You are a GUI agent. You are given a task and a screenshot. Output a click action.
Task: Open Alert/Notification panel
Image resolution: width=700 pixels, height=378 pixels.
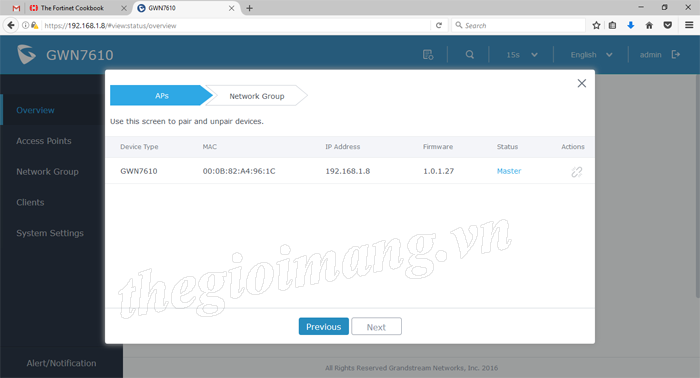[x=61, y=363]
